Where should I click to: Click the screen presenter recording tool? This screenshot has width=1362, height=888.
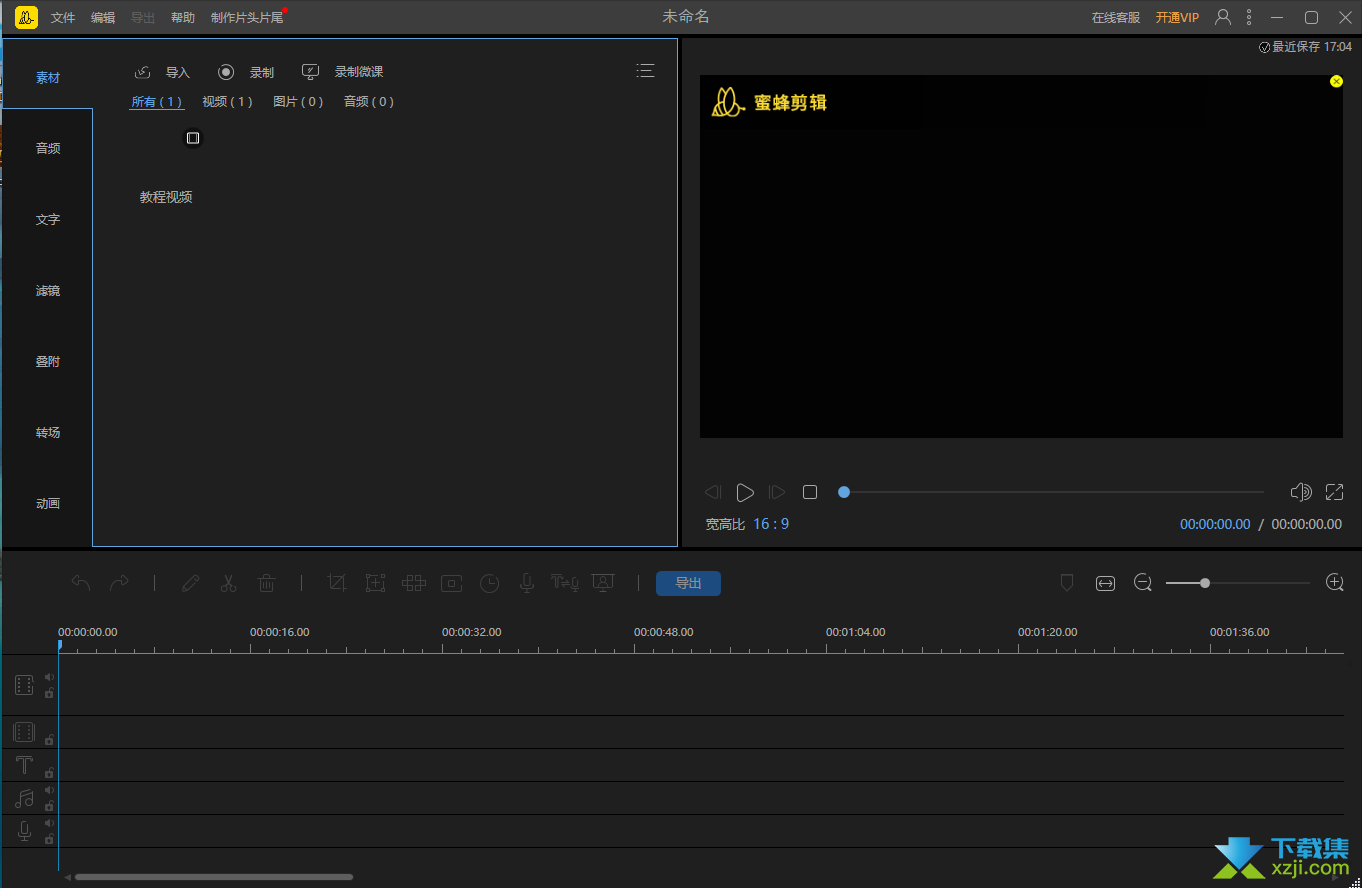[603, 583]
